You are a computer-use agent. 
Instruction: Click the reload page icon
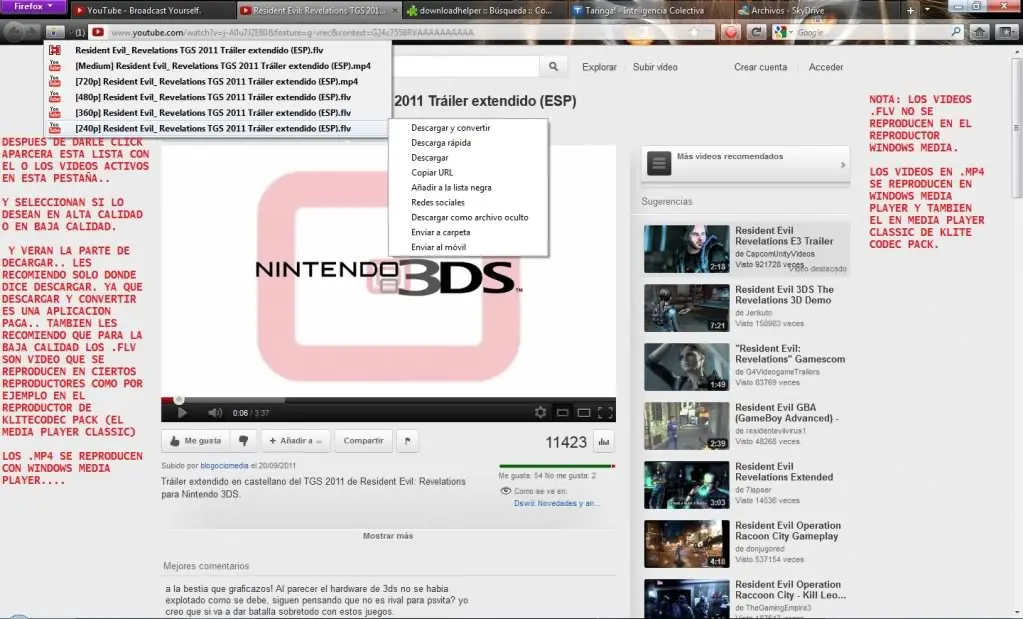pyautogui.click(x=756, y=32)
